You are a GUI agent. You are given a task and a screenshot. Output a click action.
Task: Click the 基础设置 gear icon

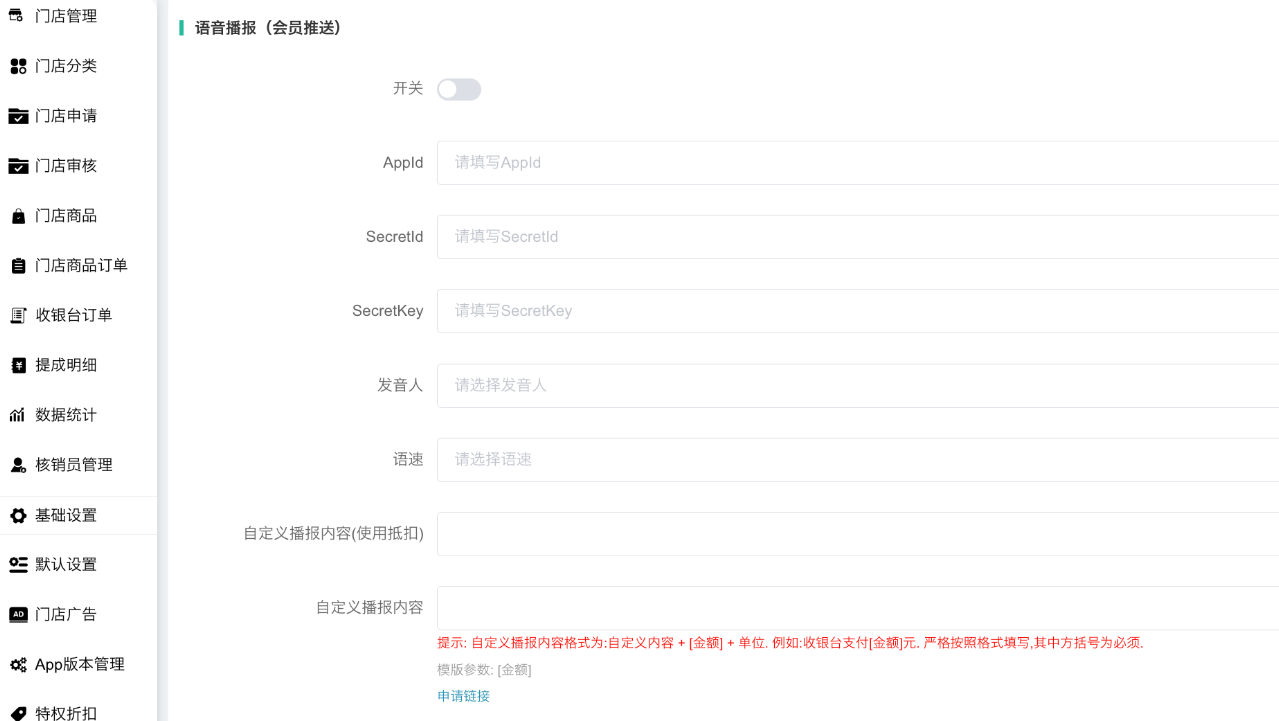tap(17, 515)
